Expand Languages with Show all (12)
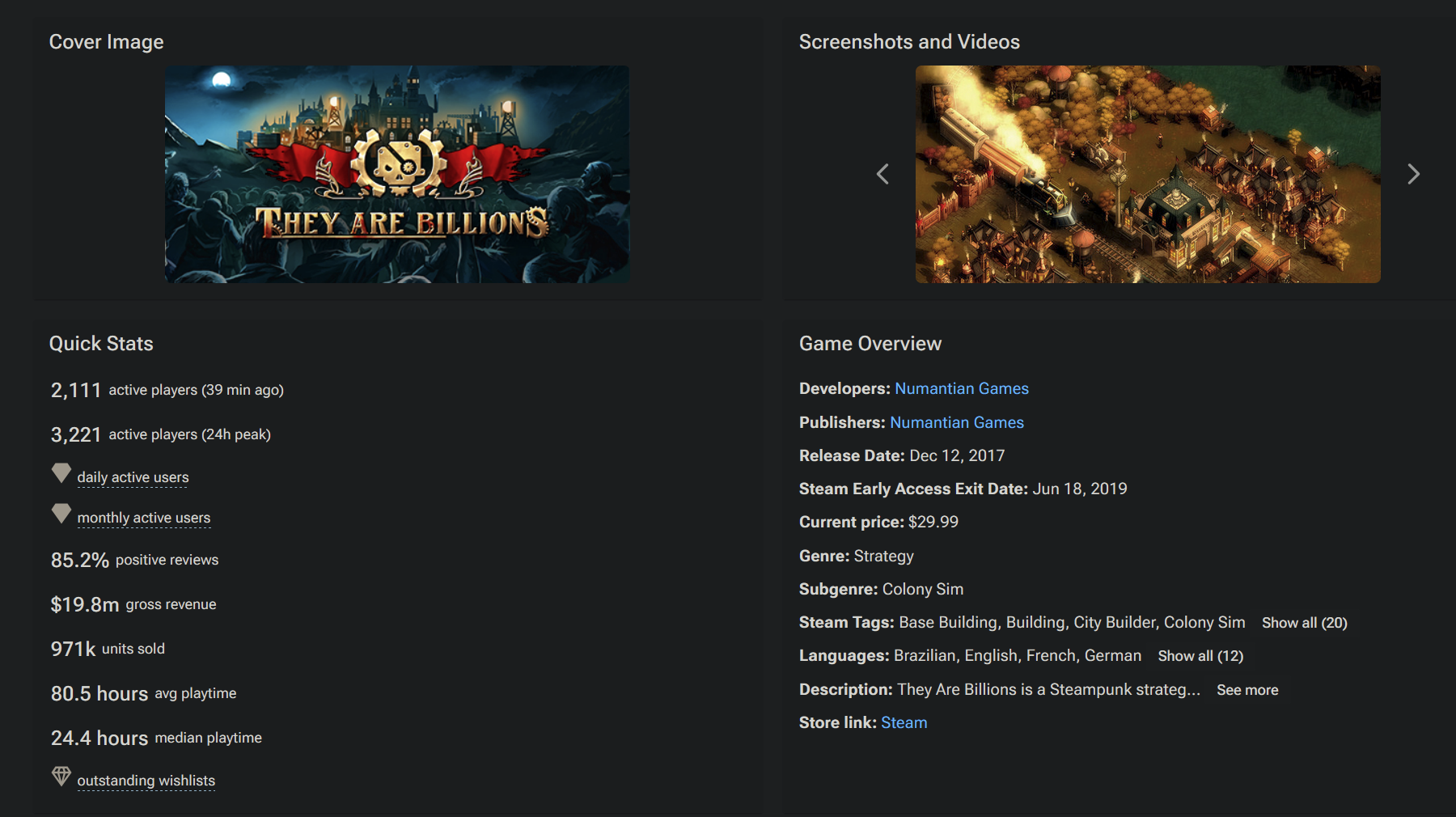The height and width of the screenshot is (817, 1456). [1200, 656]
